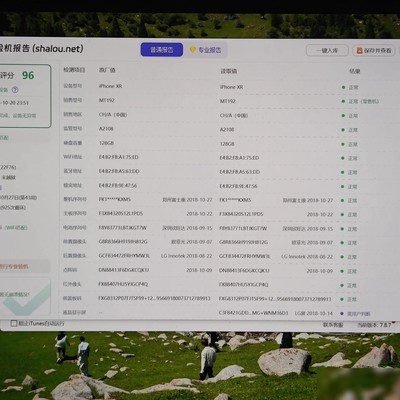Click the purple status dot in last row
Image resolution: width=400 pixels, height=400 pixels.
coord(342,314)
